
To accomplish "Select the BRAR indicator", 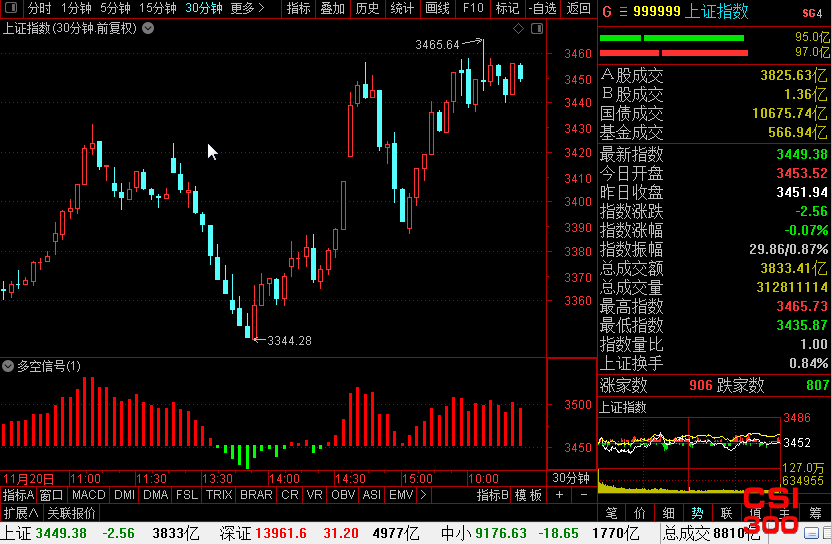I will pyautogui.click(x=256, y=495).
